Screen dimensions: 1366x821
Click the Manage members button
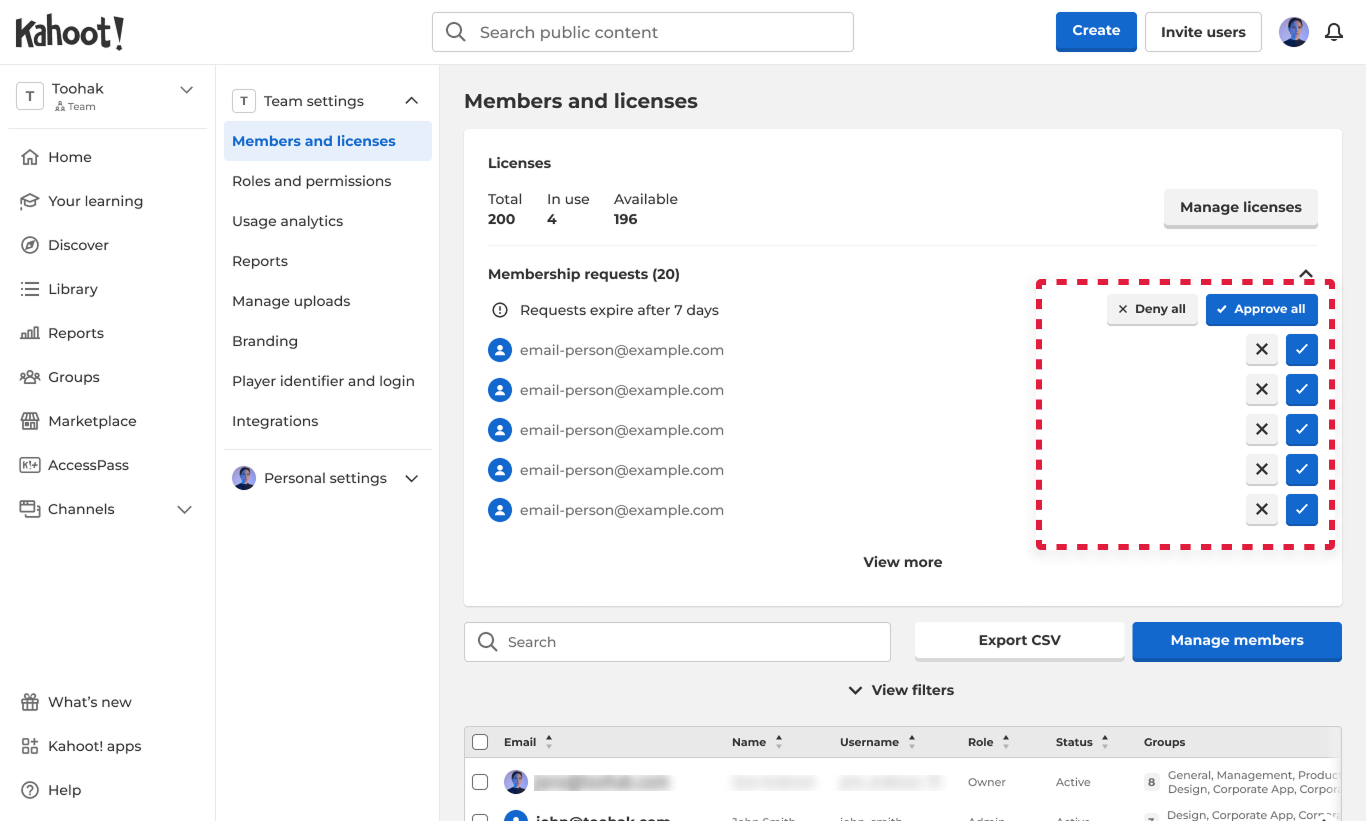click(1237, 640)
